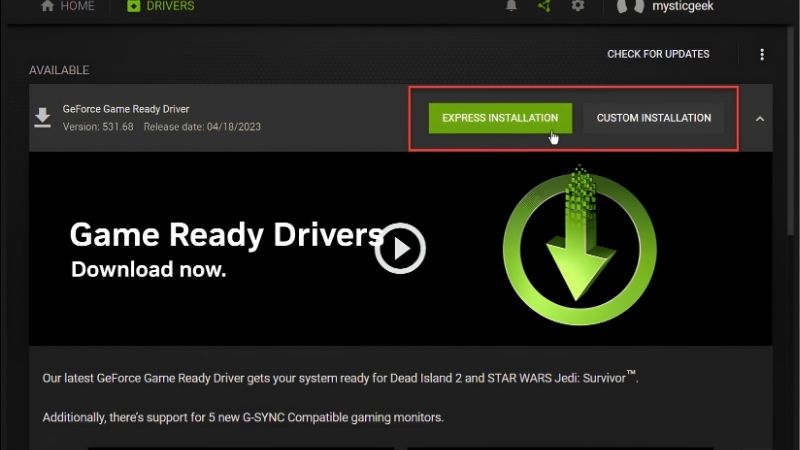Play the Game Ready Drivers video

click(400, 248)
